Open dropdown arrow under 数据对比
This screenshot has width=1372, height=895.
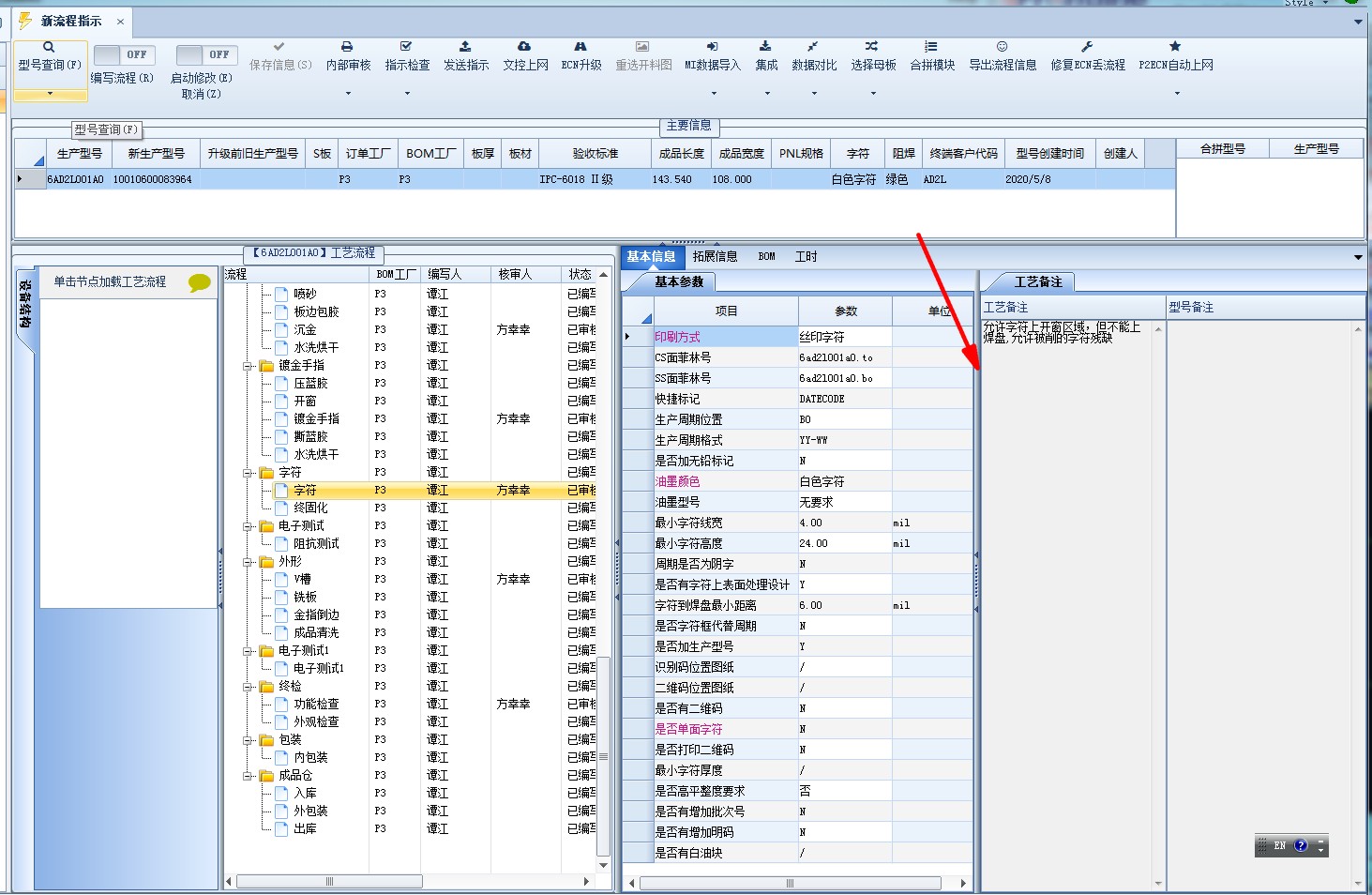tap(814, 94)
